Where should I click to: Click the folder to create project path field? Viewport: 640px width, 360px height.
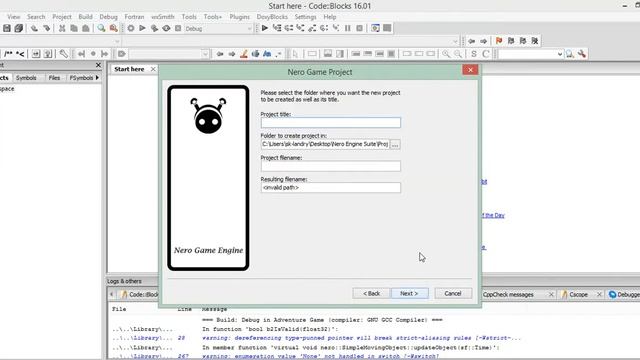pyautogui.click(x=325, y=144)
